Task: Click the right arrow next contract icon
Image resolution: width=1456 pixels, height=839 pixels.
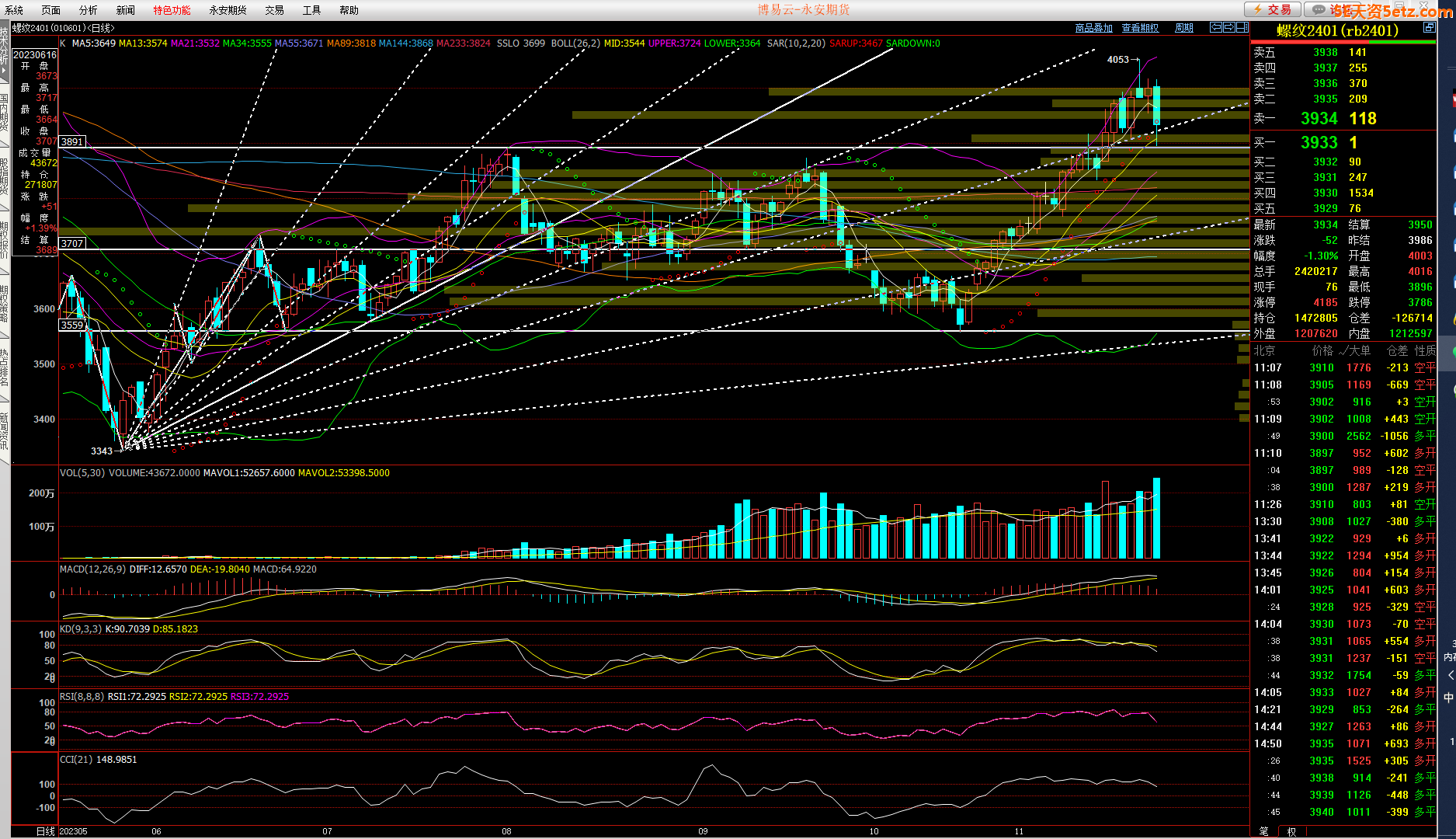Action: click(1229, 27)
